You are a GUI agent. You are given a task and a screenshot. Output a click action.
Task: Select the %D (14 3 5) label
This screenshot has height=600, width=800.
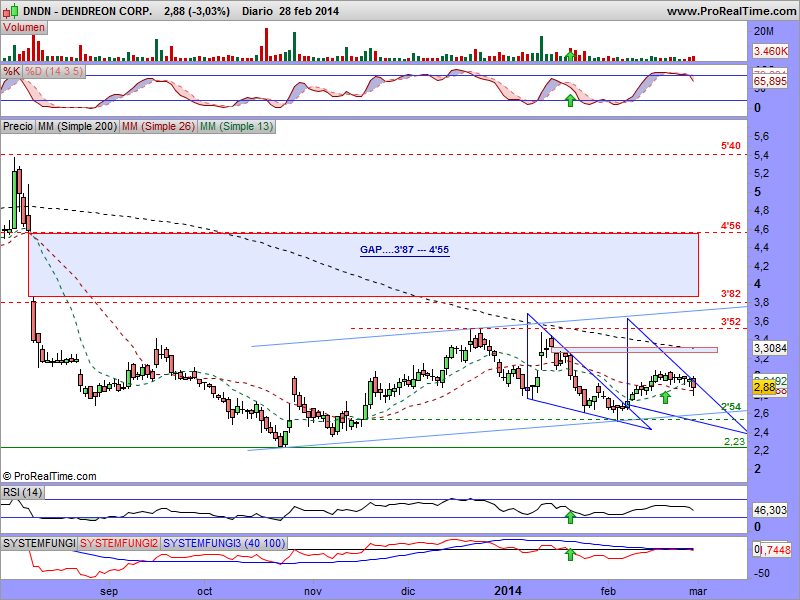coord(54,71)
